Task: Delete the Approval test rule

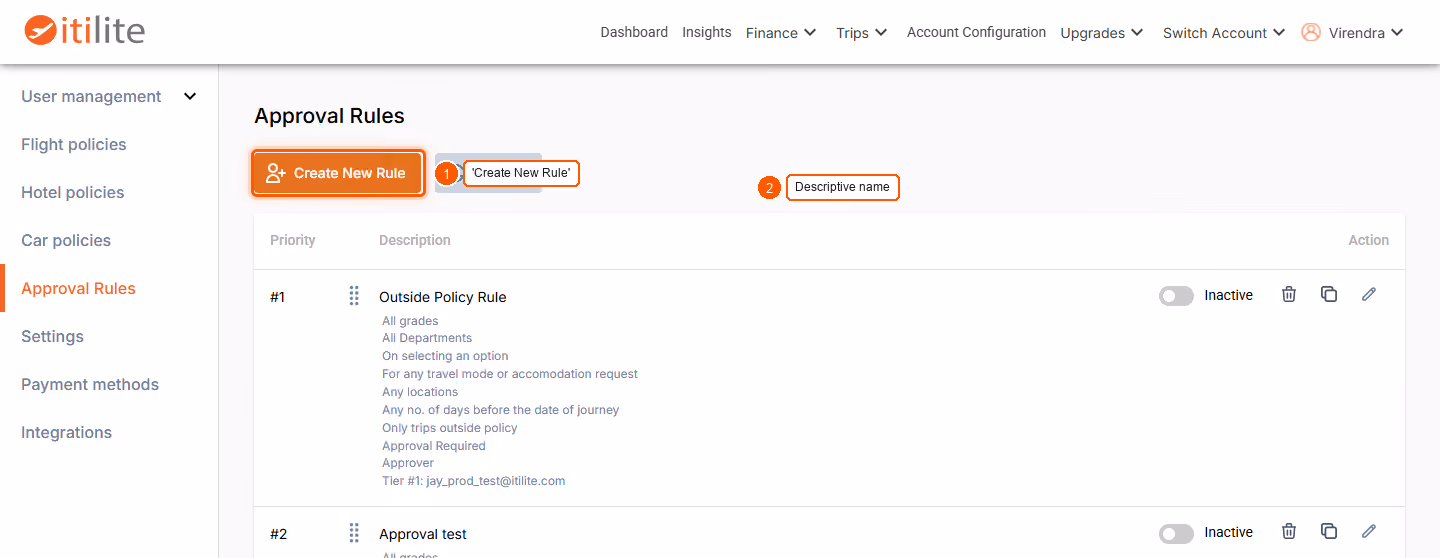Action: click(1289, 531)
